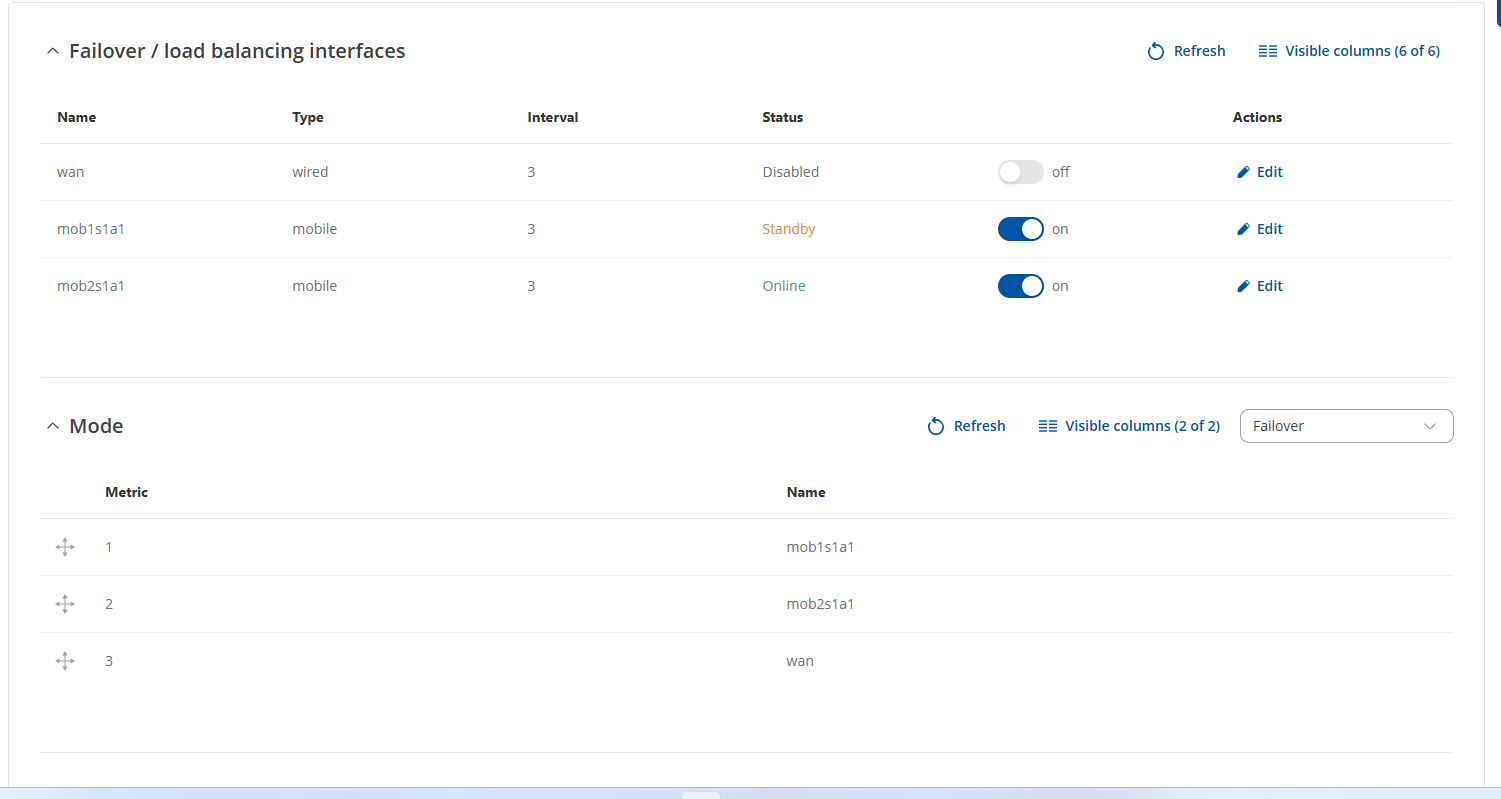Viewport: 1501px width, 799px height.
Task: Turn off the mob2s1a1 interface toggle
Action: click(1020, 286)
